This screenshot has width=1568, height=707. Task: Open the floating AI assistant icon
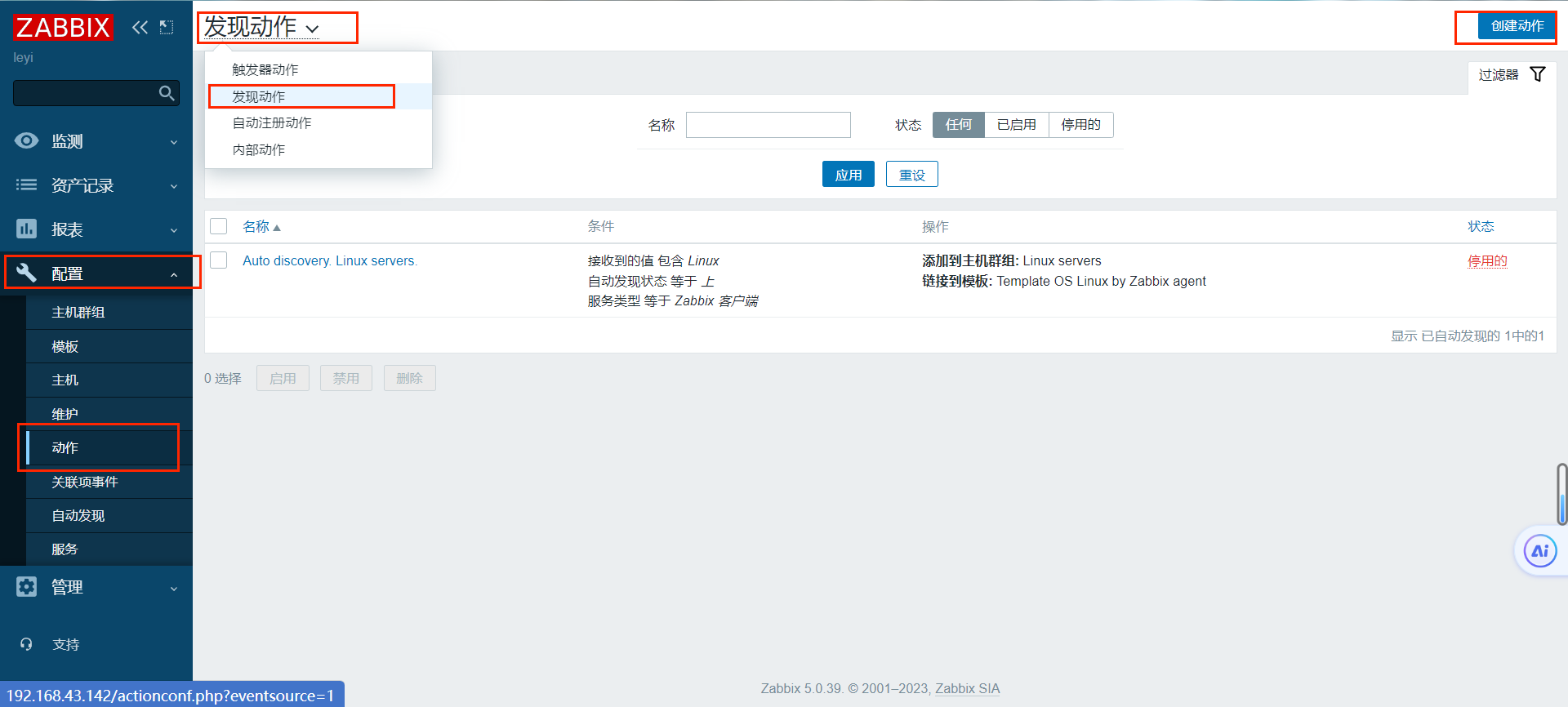coord(1540,551)
